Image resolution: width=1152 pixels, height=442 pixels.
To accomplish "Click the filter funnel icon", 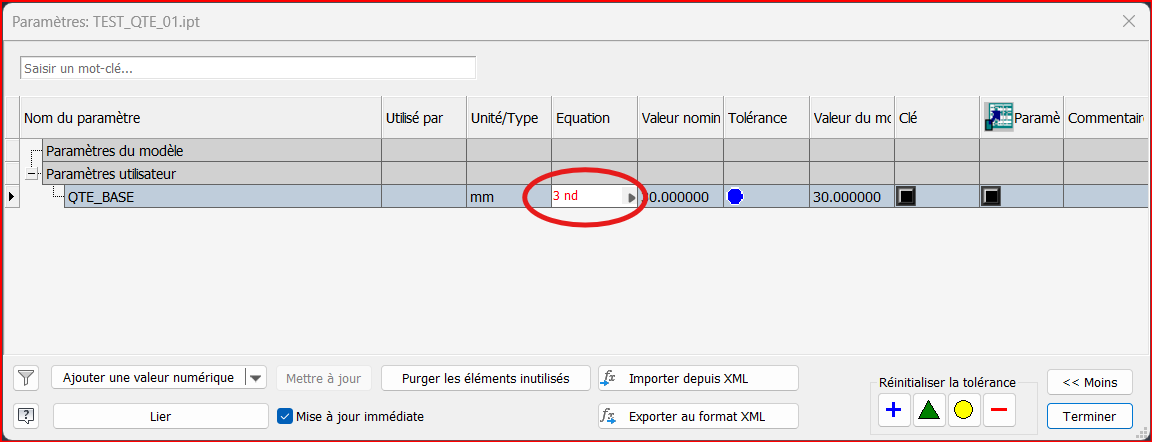I will point(27,378).
